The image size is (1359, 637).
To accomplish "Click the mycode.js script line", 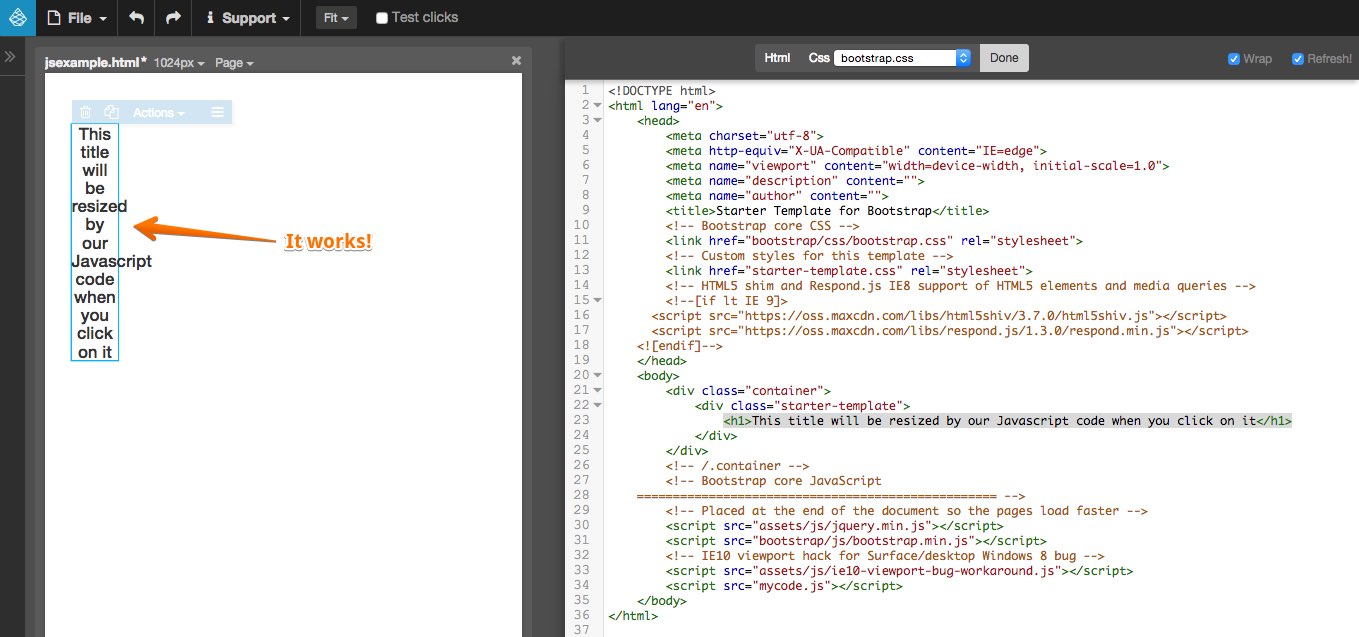I will (784, 586).
